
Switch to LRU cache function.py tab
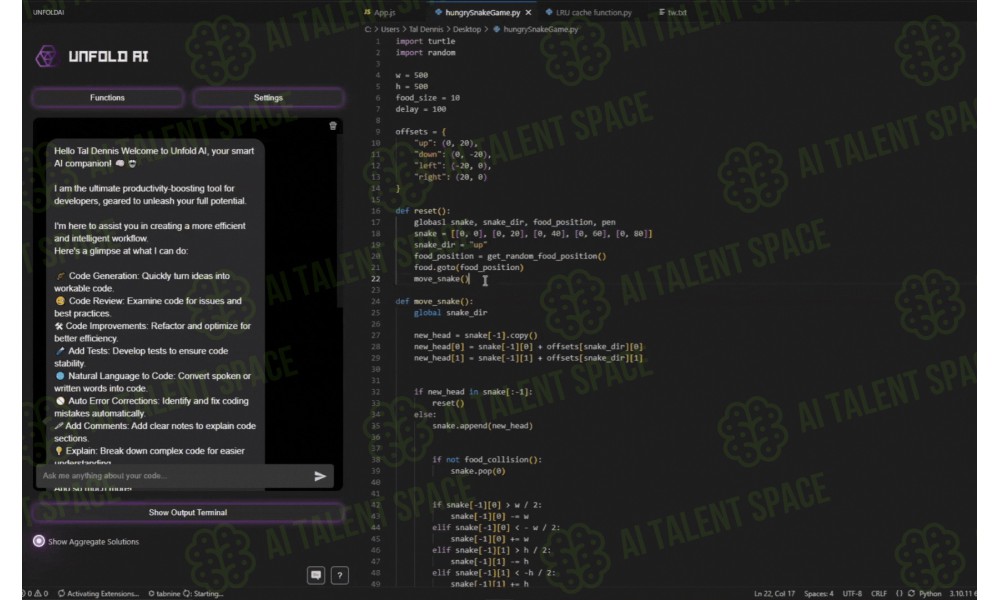[588, 12]
